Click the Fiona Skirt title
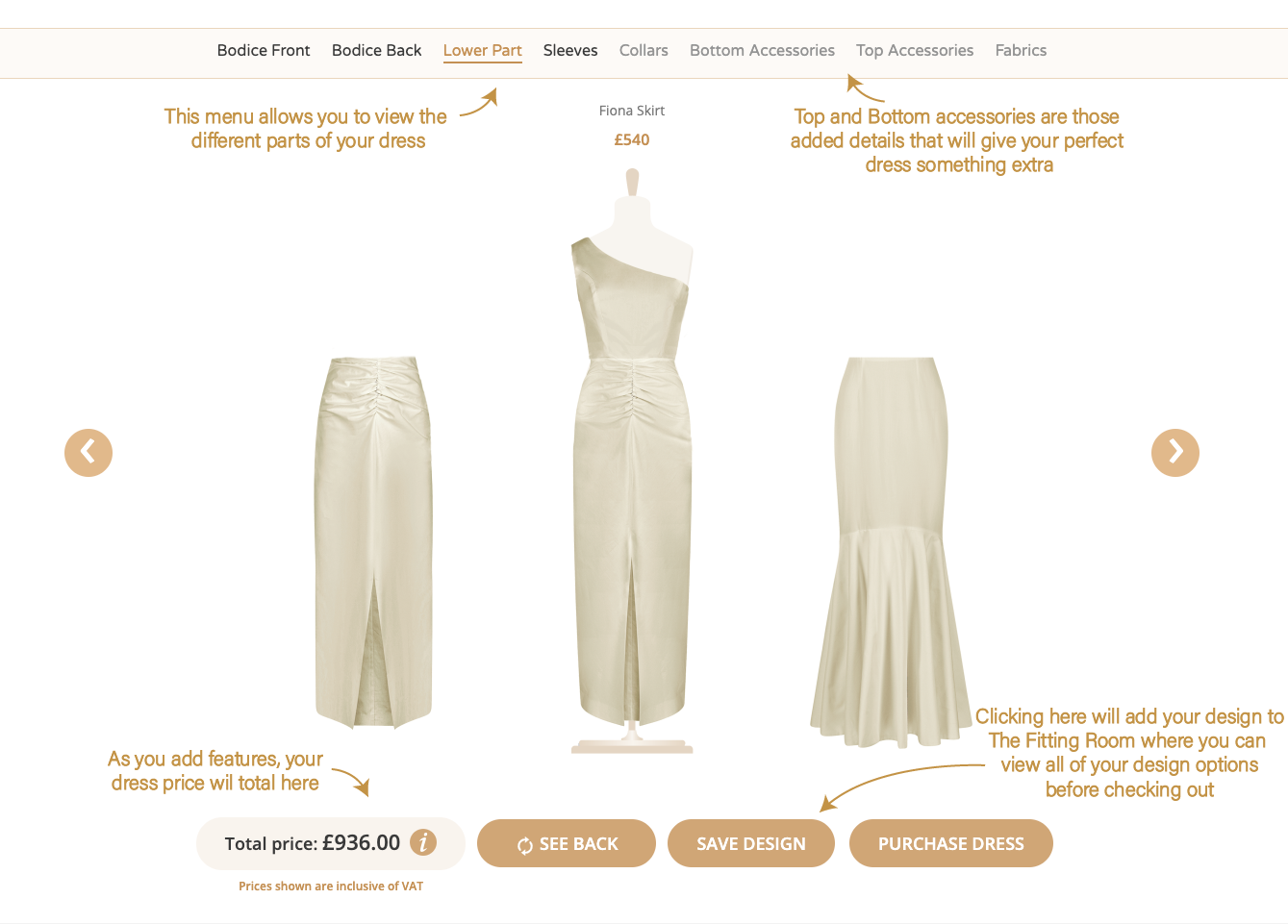Image resolution: width=1288 pixels, height=924 pixels. 632,111
